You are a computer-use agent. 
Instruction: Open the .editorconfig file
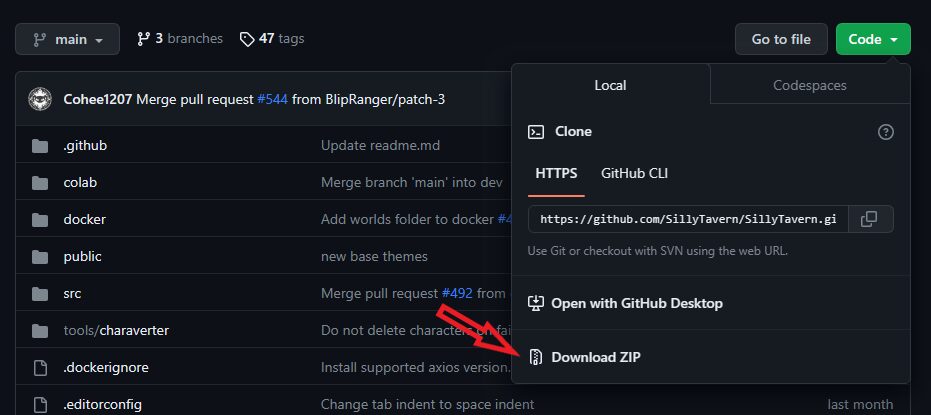[102, 405]
